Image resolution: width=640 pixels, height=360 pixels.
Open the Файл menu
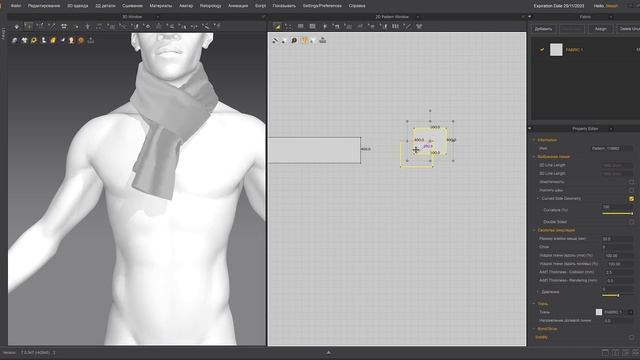[16, 6]
